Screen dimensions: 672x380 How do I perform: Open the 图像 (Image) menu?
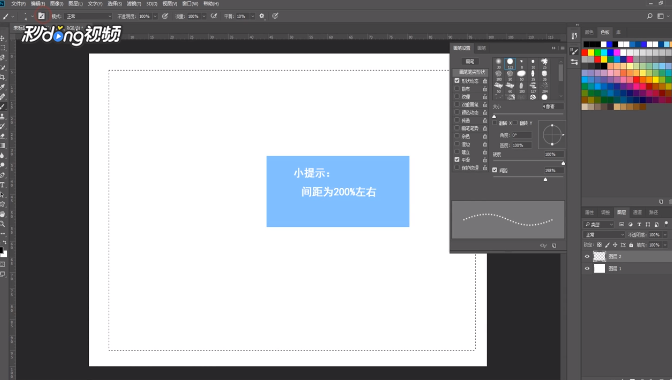(57, 3)
